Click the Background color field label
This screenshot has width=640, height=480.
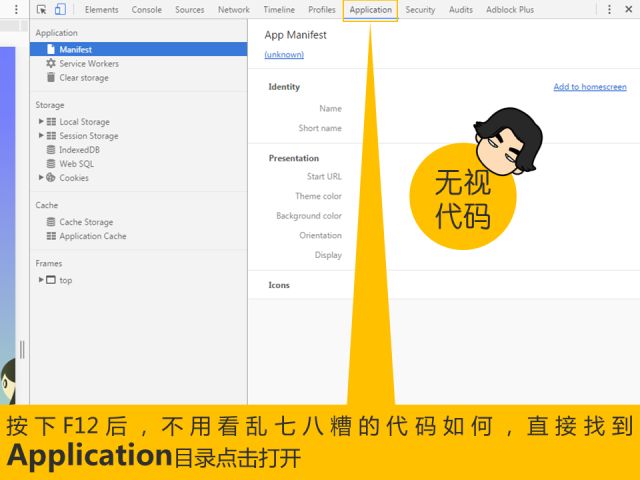pos(309,216)
